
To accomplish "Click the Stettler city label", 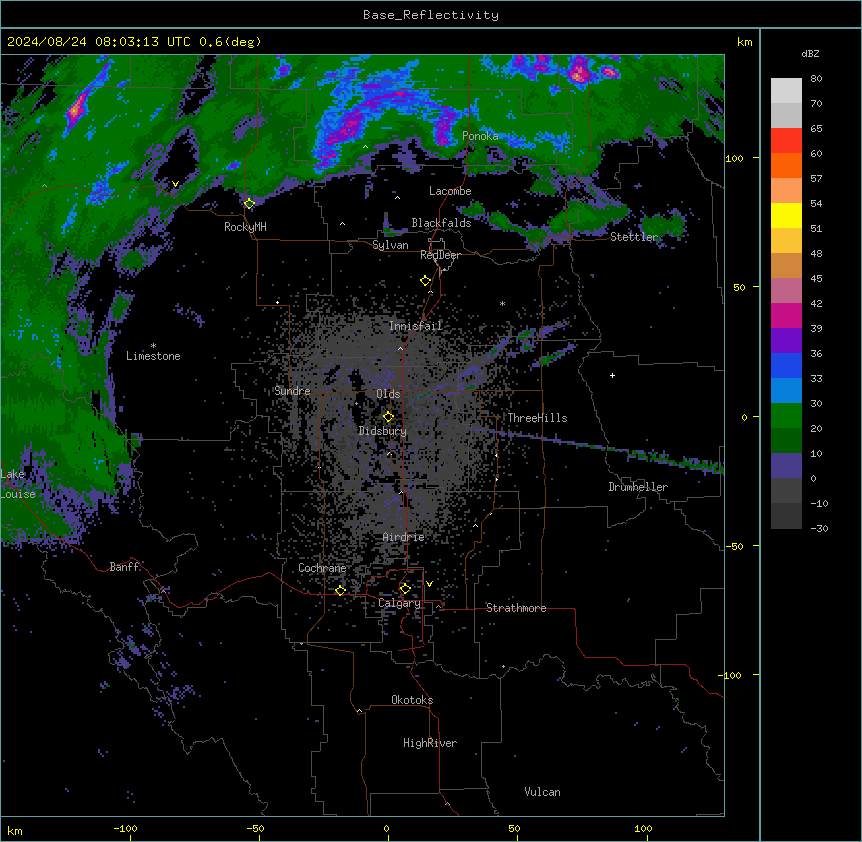I will click(x=634, y=237).
